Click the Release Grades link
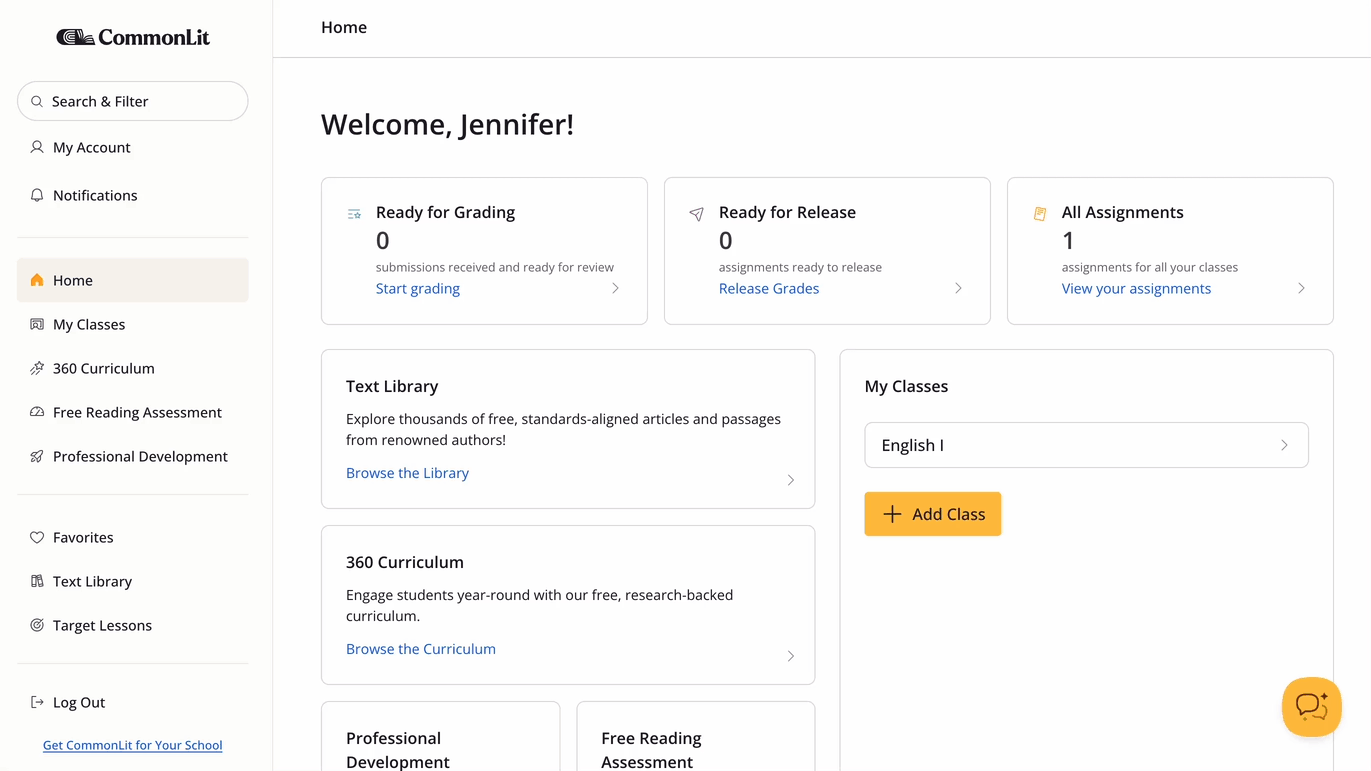Image resolution: width=1371 pixels, height=771 pixels. point(768,288)
